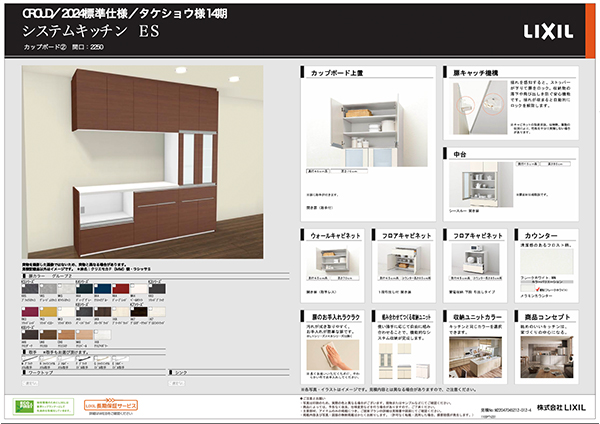600x424 pixels.
Task: Select the first black bar handle thumbnail
Action: point(30,359)
